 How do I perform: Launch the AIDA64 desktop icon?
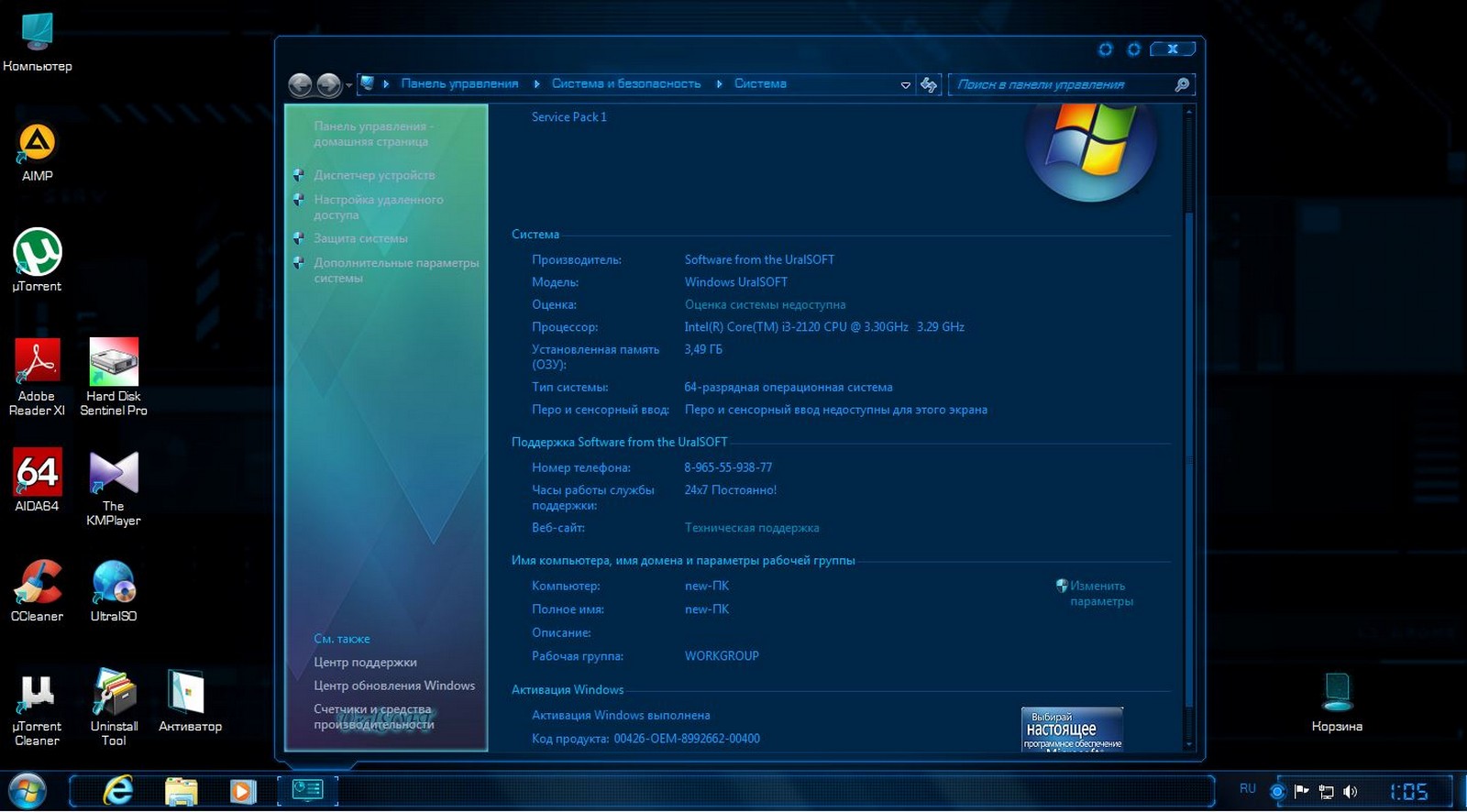point(37,479)
